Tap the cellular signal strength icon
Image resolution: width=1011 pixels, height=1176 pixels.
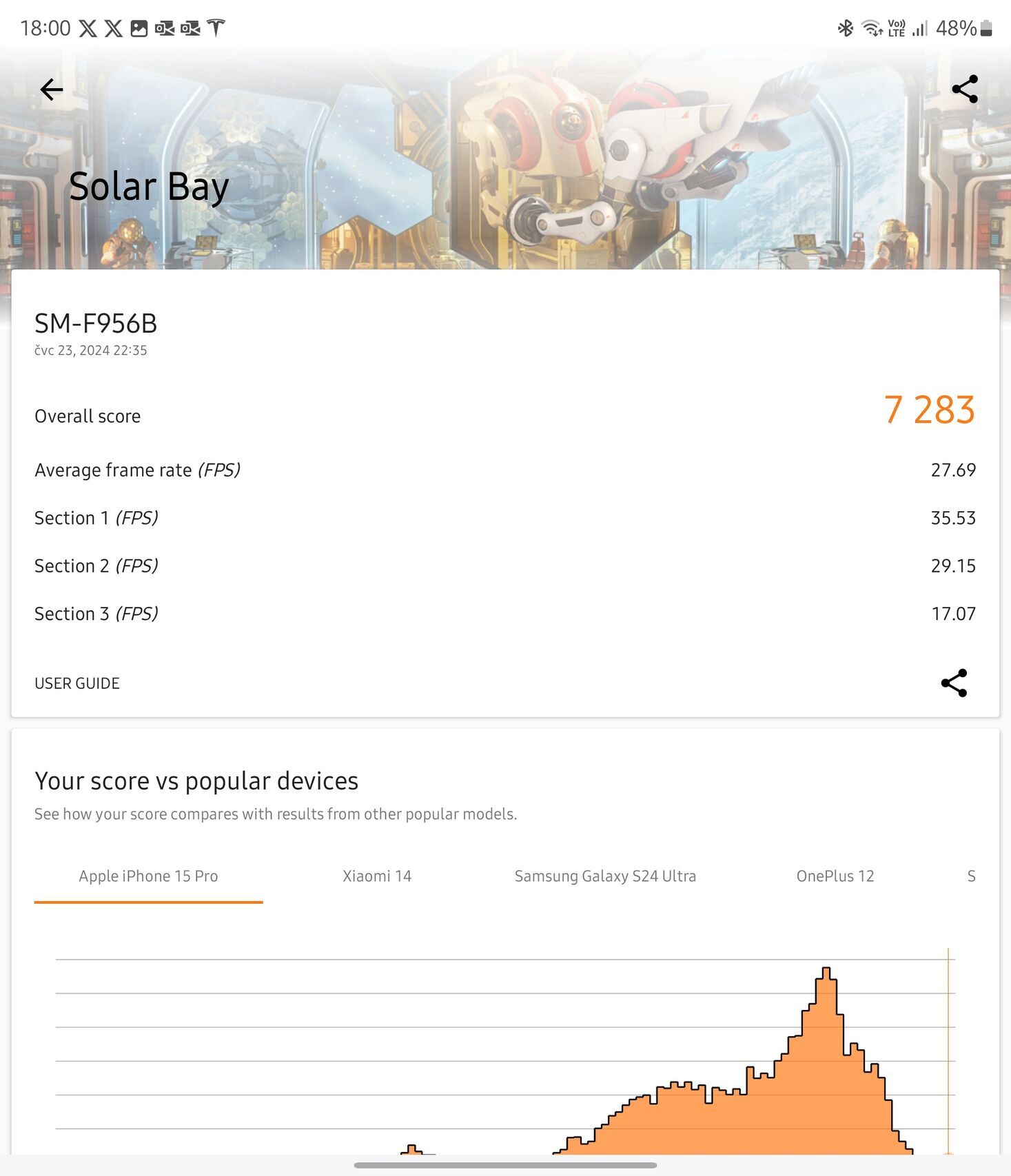(x=920, y=28)
